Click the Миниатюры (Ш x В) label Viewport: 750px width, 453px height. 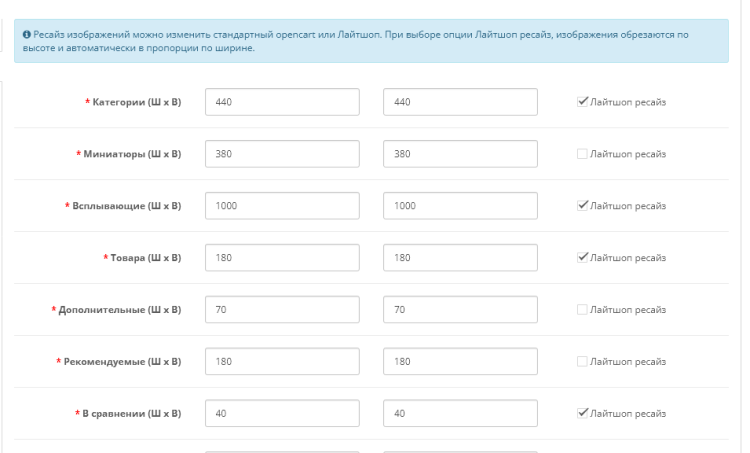tap(132, 154)
